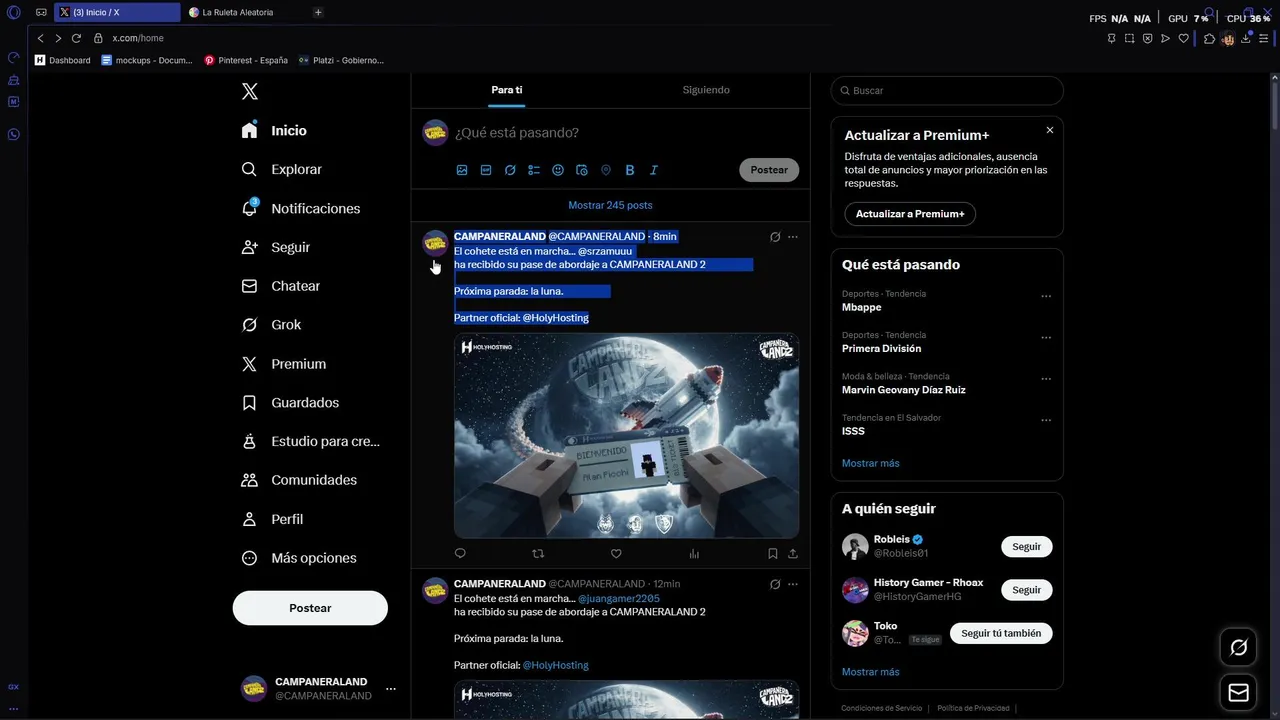1280x720 pixels.
Task: Click the Grok icon in the composer toolbar
Action: pos(510,170)
